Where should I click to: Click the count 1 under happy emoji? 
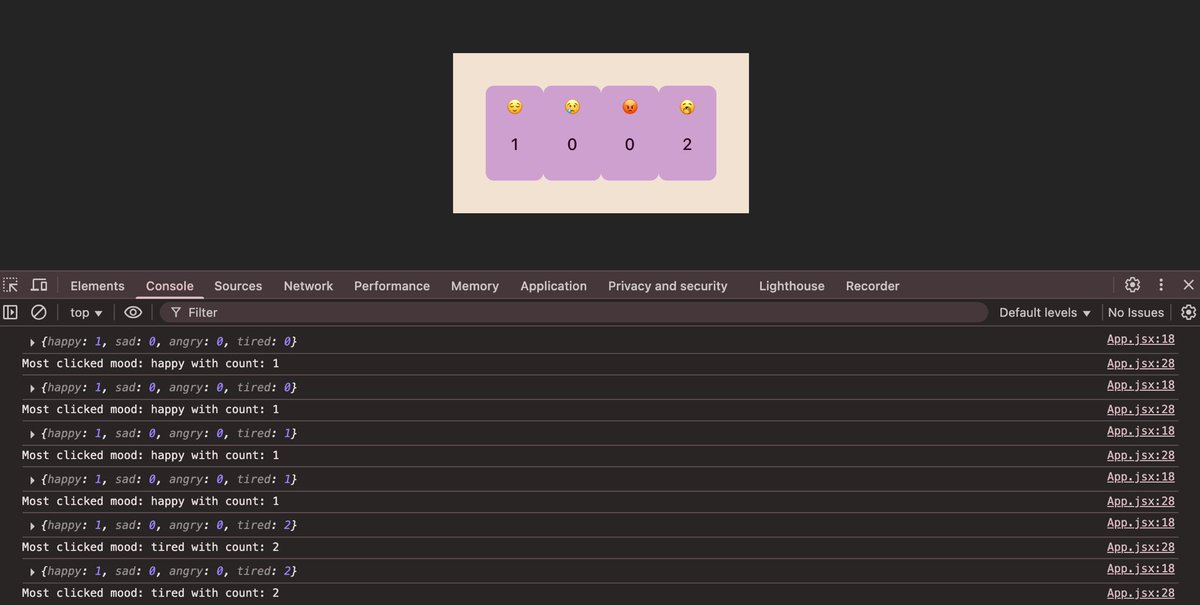pos(514,145)
